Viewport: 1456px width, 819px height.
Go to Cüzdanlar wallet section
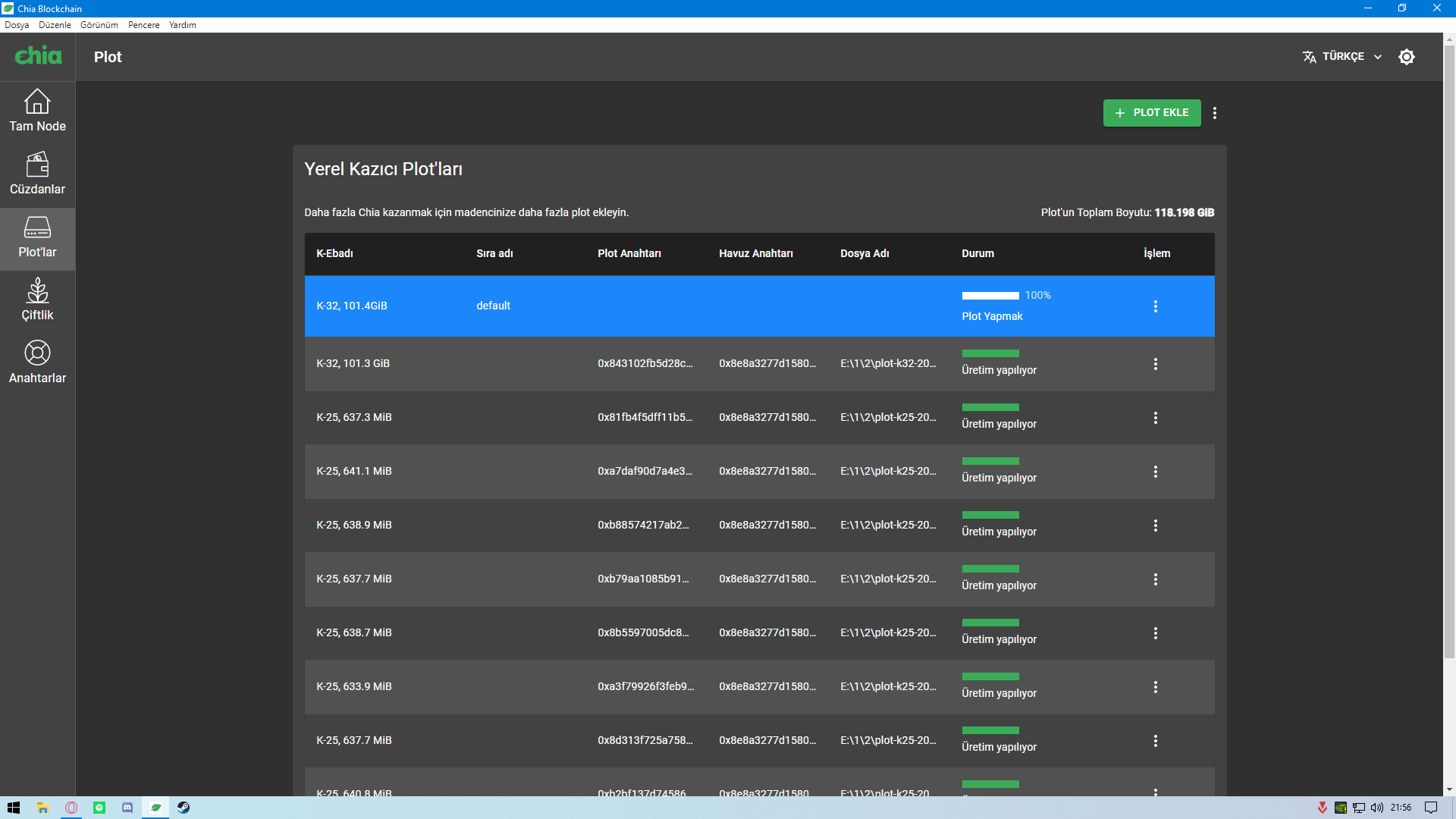tap(37, 174)
